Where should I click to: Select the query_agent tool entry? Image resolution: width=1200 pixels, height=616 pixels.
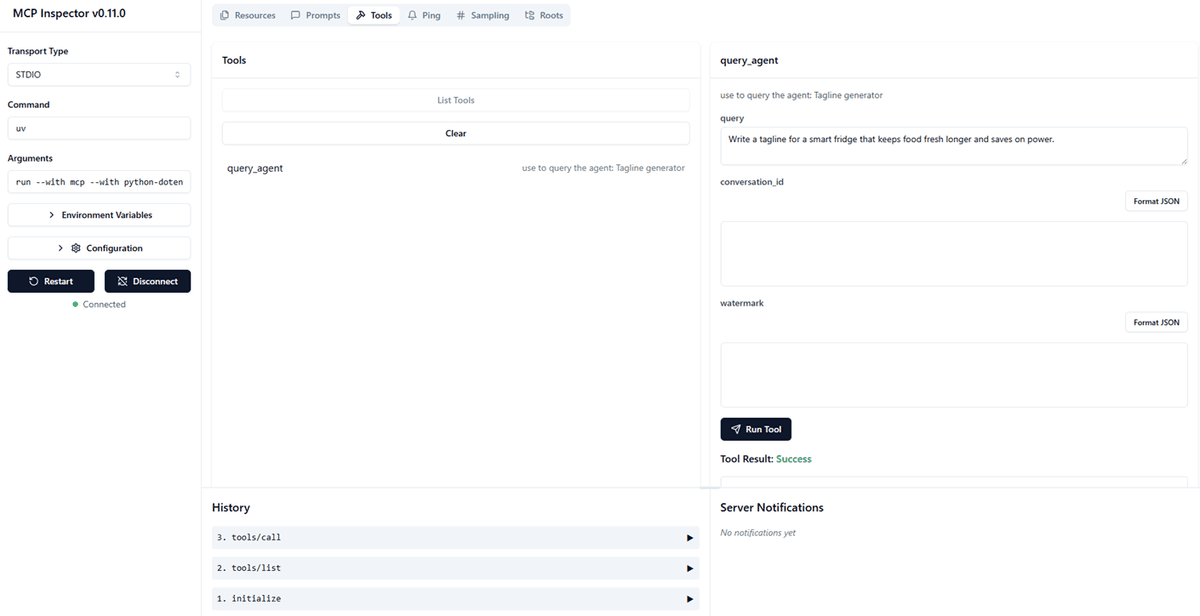pyautogui.click(x=456, y=168)
